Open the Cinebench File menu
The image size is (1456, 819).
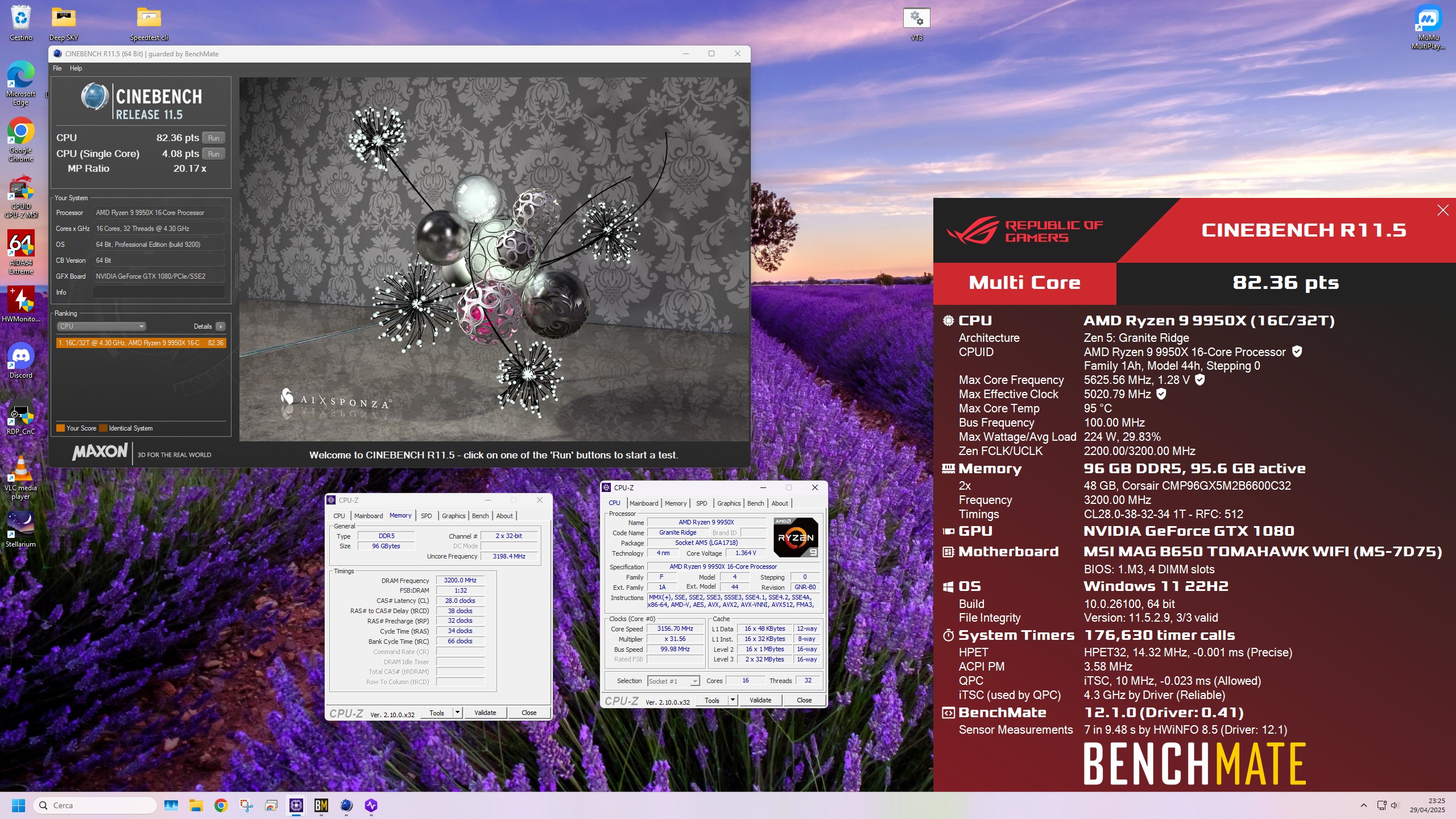coord(57,68)
